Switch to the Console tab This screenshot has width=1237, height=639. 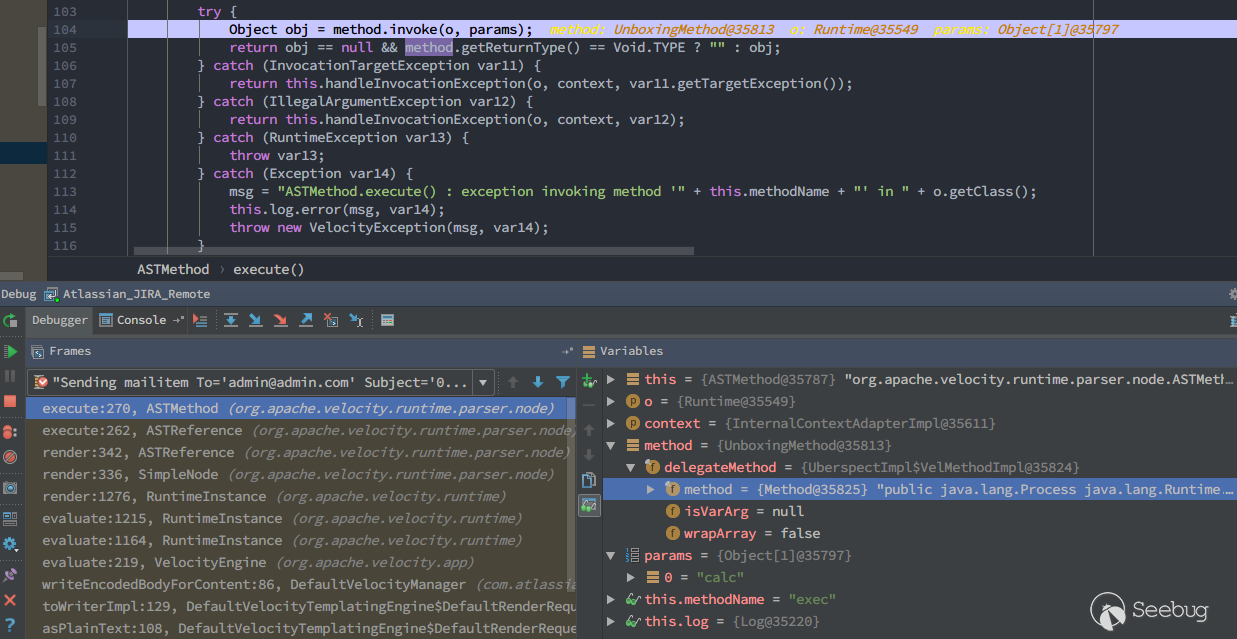tap(134, 320)
